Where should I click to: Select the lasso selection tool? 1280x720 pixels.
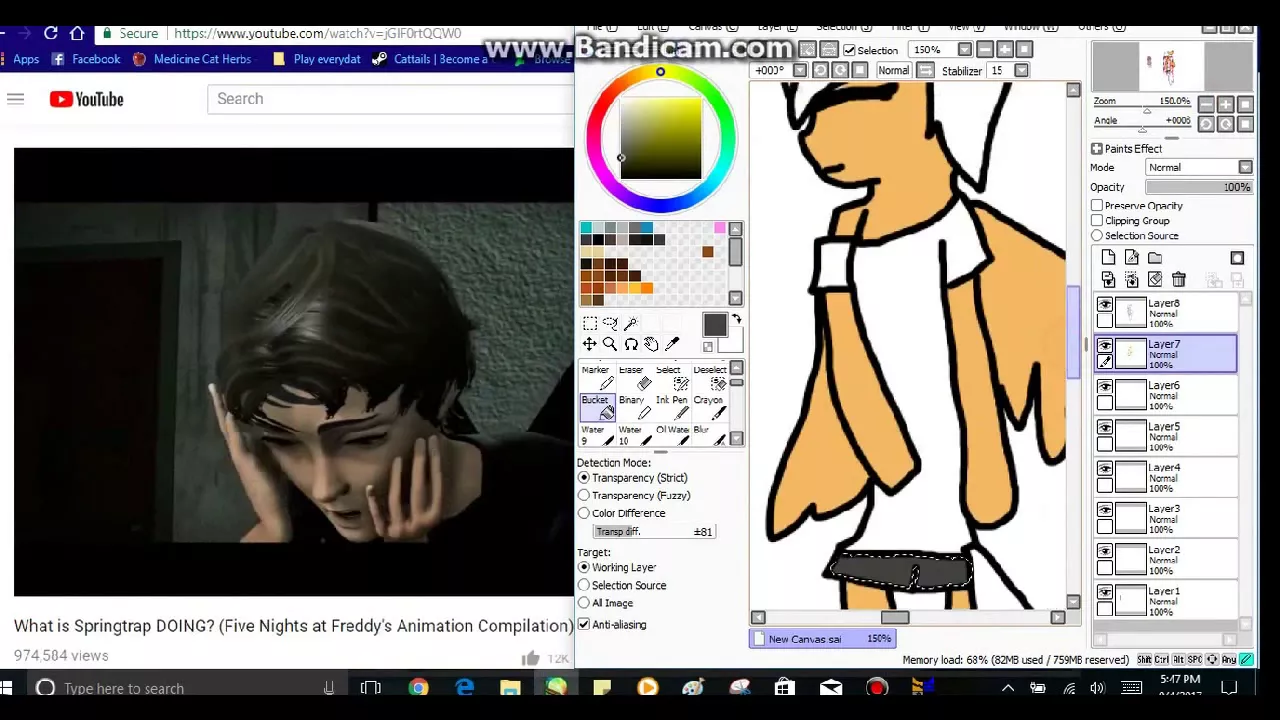coord(610,323)
